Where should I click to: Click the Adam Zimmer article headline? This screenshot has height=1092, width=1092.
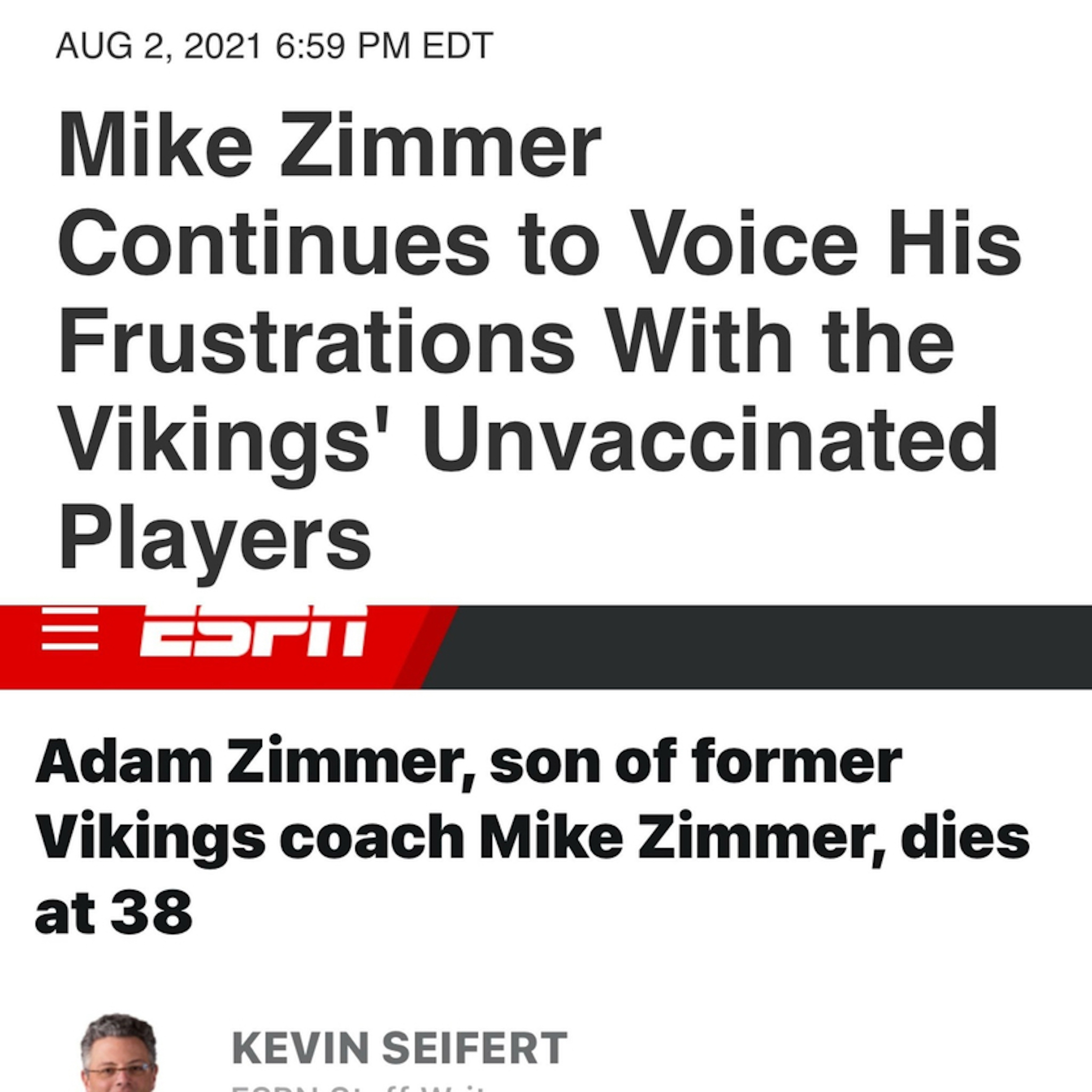tap(531, 836)
